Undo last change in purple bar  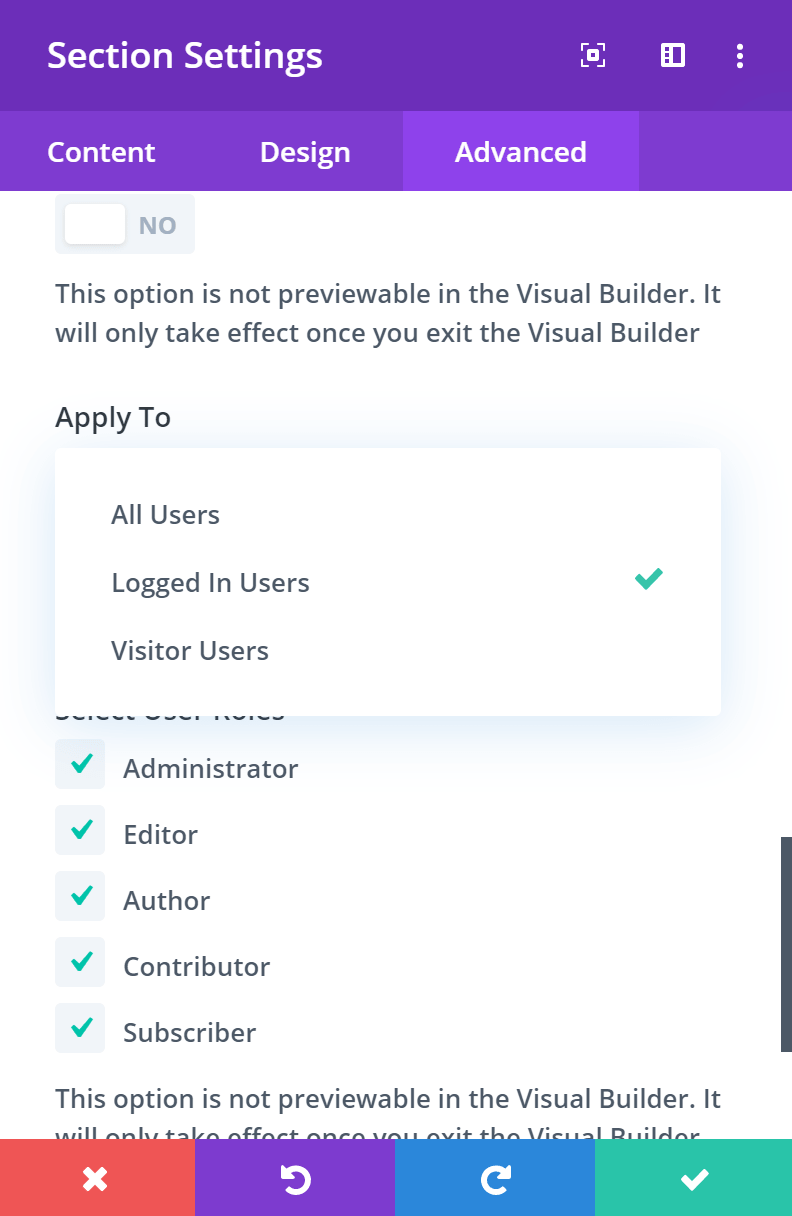(x=295, y=1178)
